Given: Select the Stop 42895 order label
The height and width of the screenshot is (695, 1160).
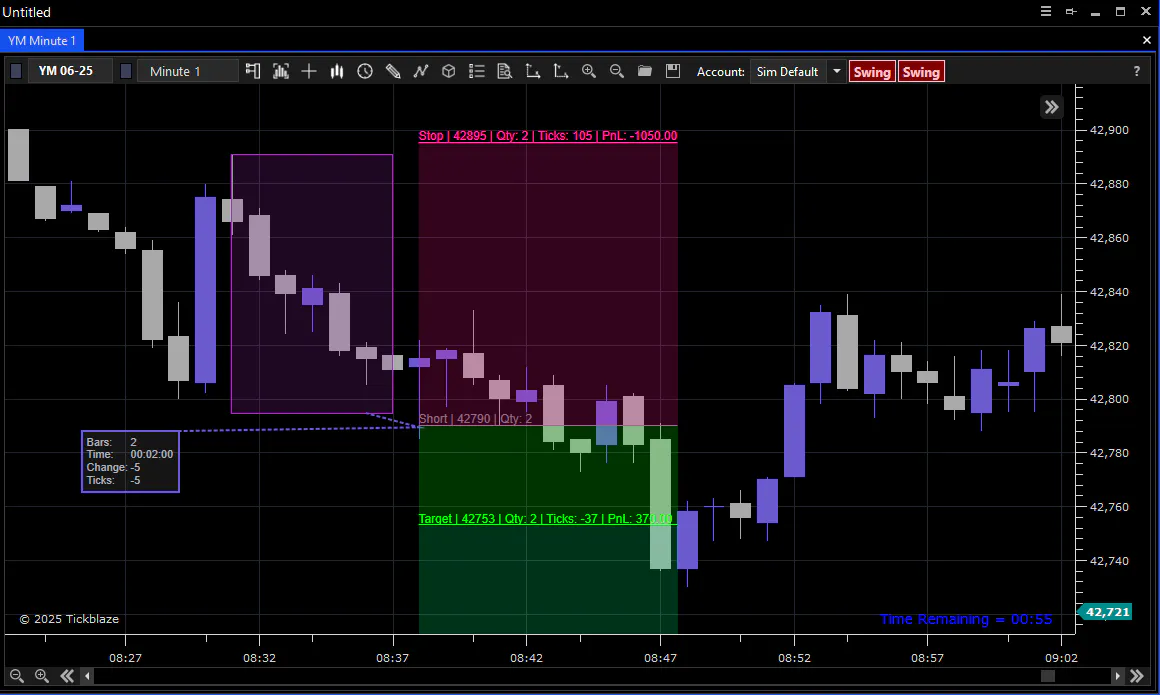Looking at the screenshot, I should 547,135.
